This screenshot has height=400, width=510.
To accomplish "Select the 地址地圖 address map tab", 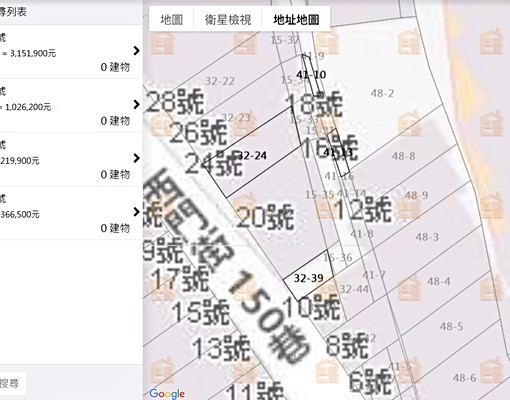I will pyautogui.click(x=296, y=20).
